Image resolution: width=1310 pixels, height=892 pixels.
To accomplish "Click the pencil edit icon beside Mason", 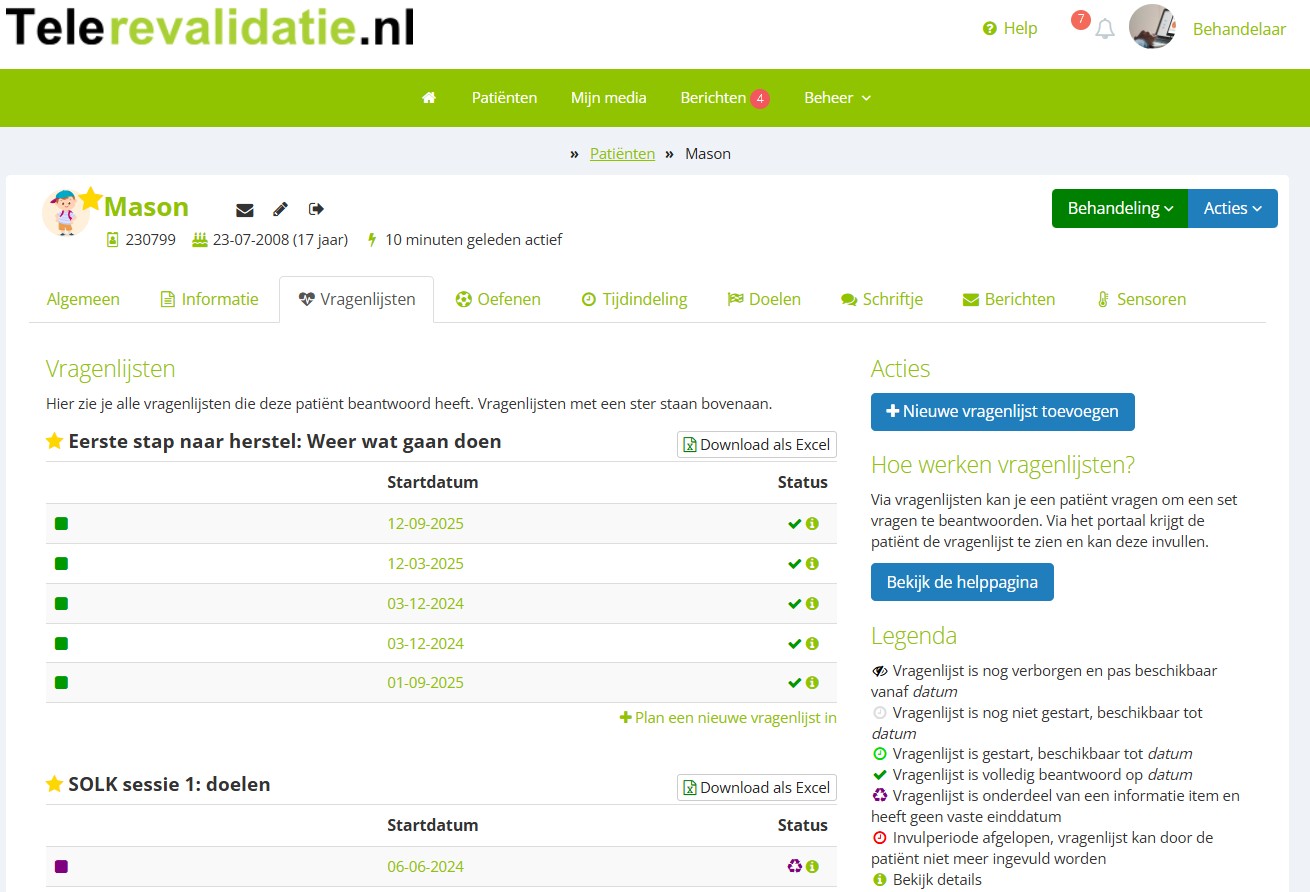I will 281,209.
